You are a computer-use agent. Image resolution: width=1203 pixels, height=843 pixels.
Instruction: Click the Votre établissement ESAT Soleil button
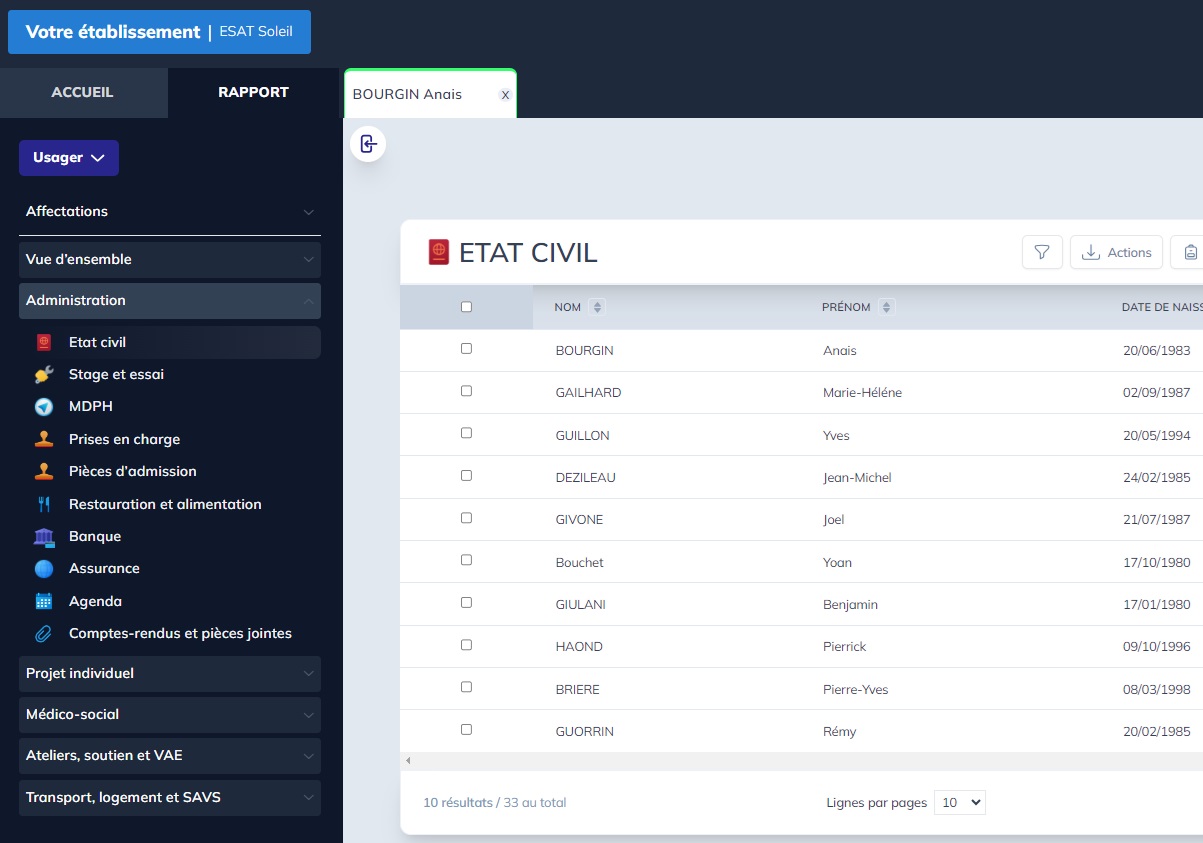click(159, 32)
